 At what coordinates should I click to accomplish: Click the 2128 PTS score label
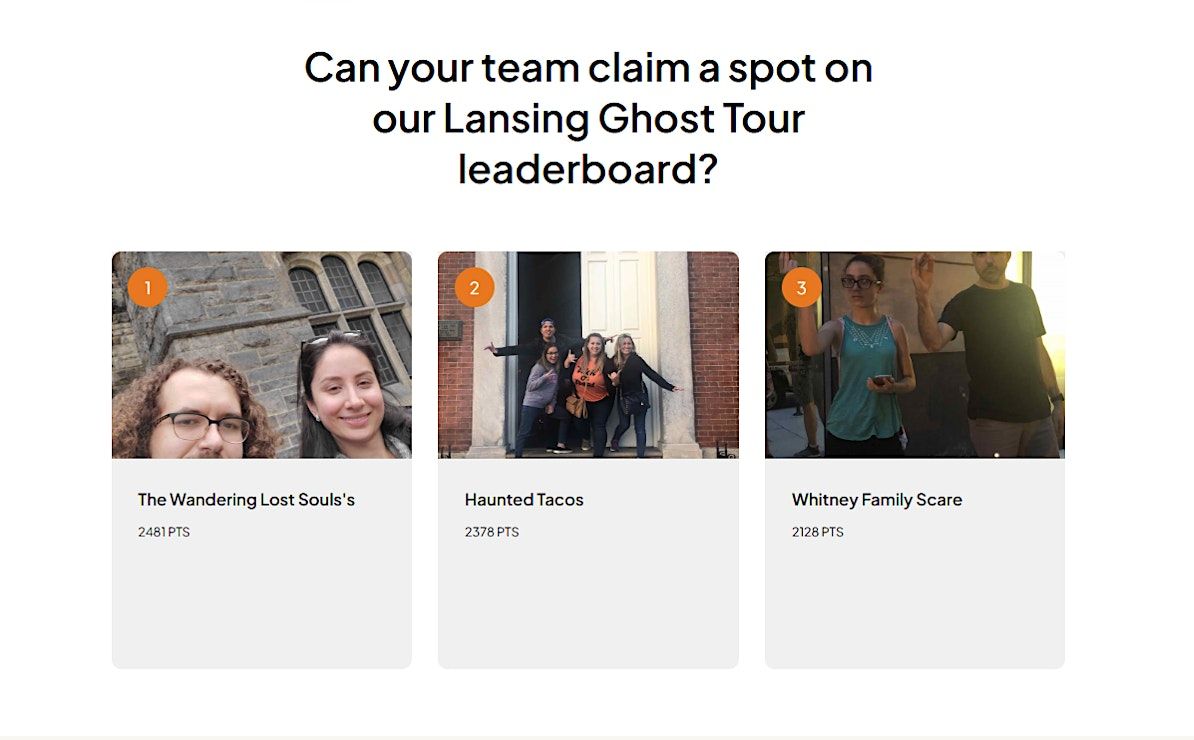tap(817, 532)
